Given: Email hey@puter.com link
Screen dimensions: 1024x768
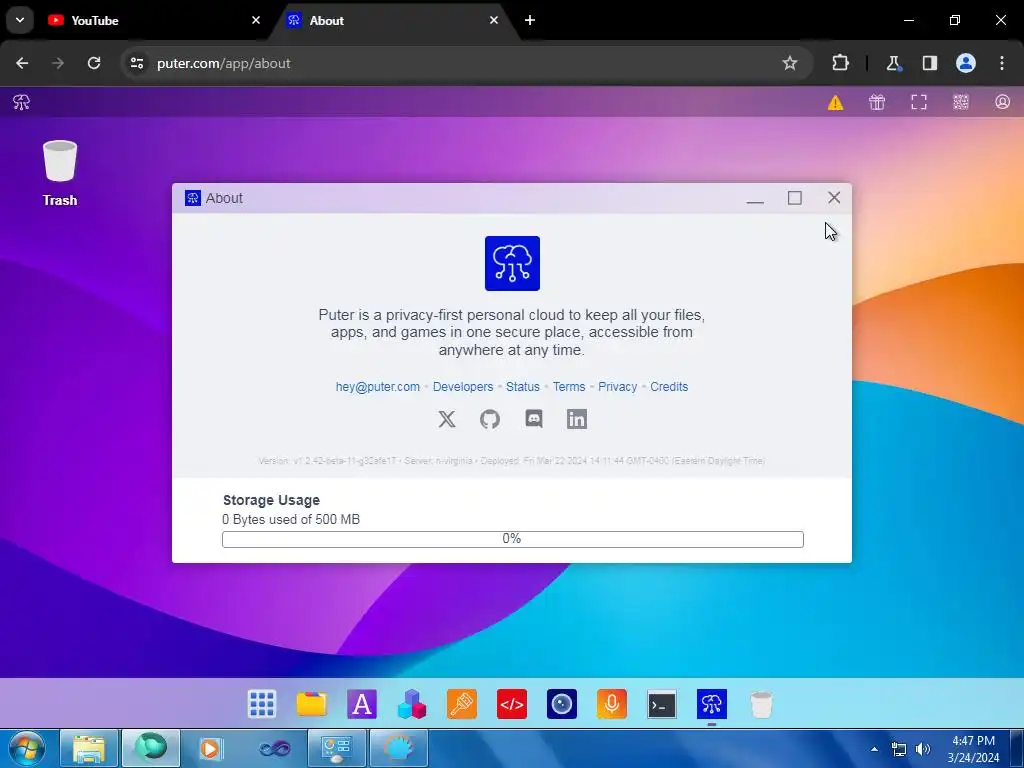Looking at the screenshot, I should (x=377, y=387).
